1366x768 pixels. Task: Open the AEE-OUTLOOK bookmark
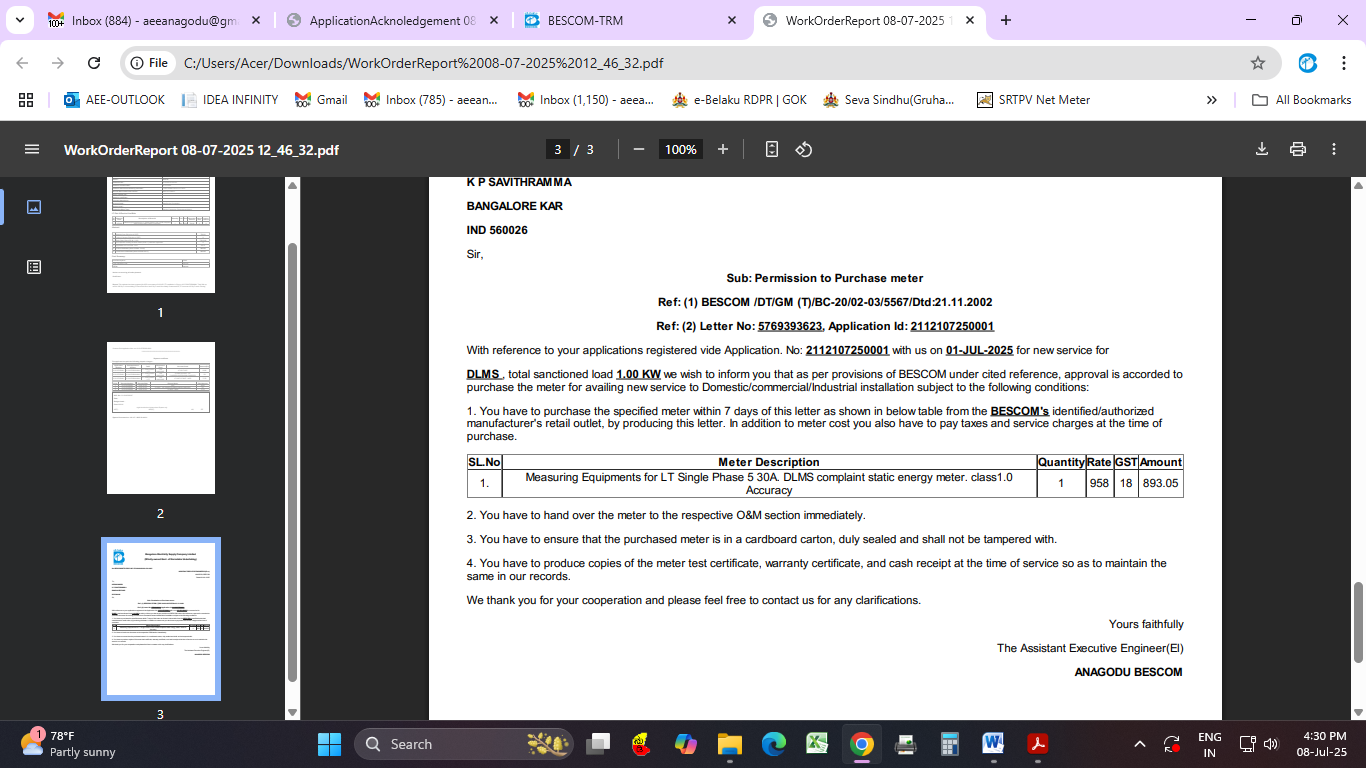(114, 100)
